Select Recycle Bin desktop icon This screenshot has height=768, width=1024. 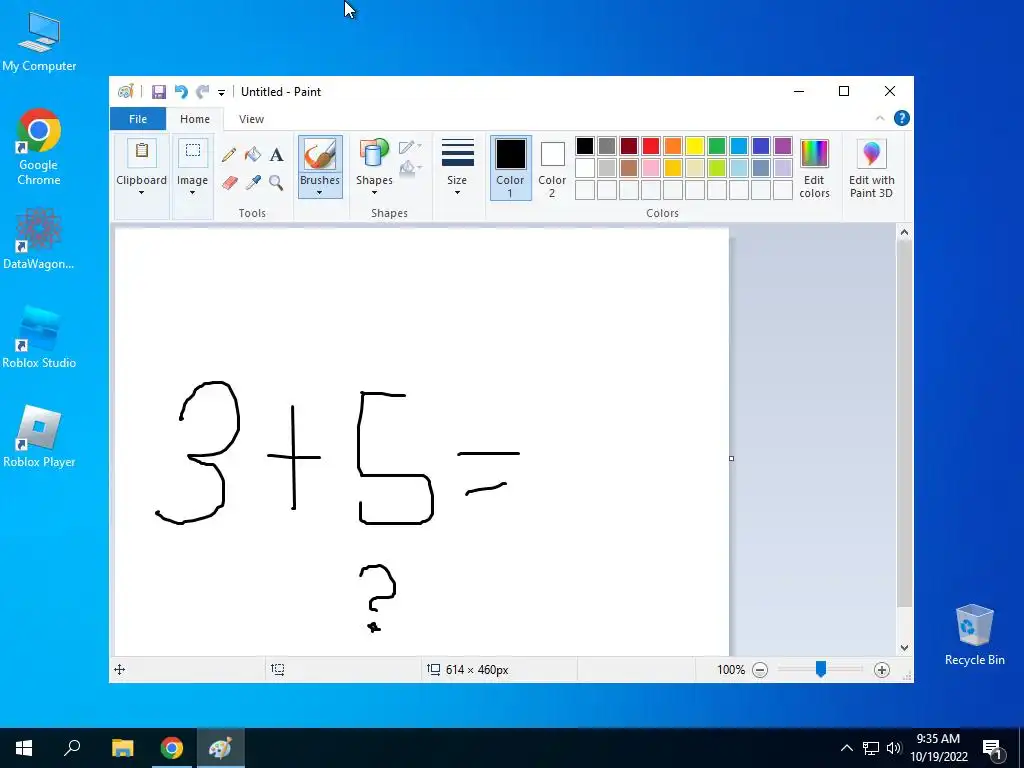974,635
